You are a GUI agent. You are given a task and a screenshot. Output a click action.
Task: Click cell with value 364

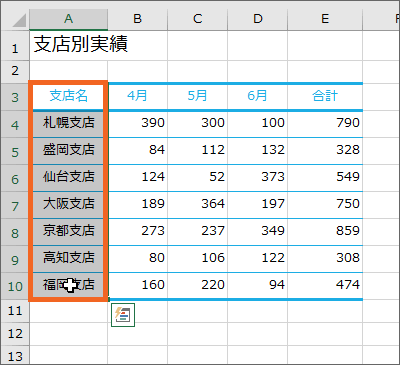[x=198, y=205]
